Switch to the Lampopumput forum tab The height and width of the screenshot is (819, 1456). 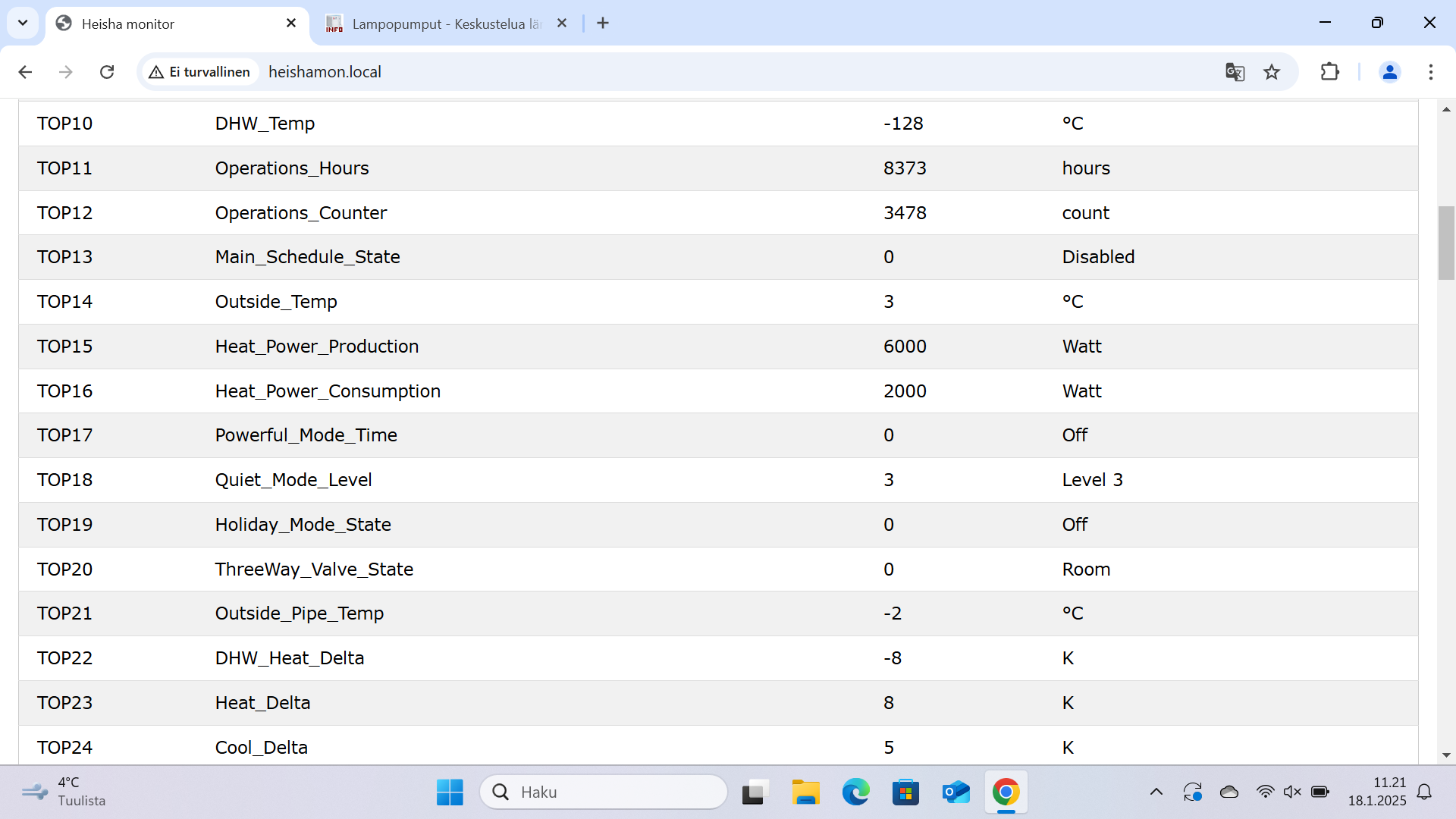(x=440, y=24)
